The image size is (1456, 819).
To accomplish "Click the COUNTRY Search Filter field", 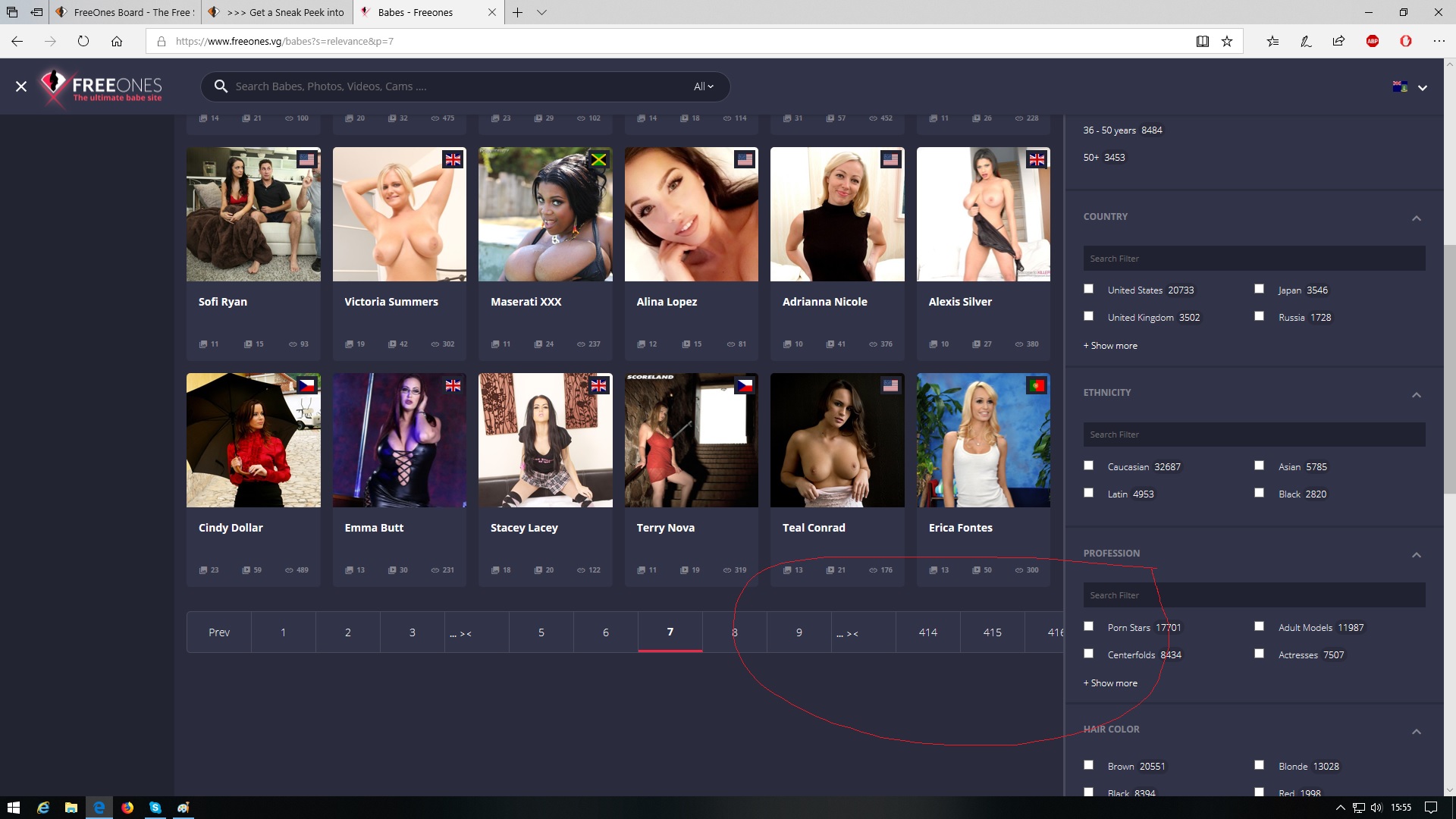I will click(x=1254, y=259).
